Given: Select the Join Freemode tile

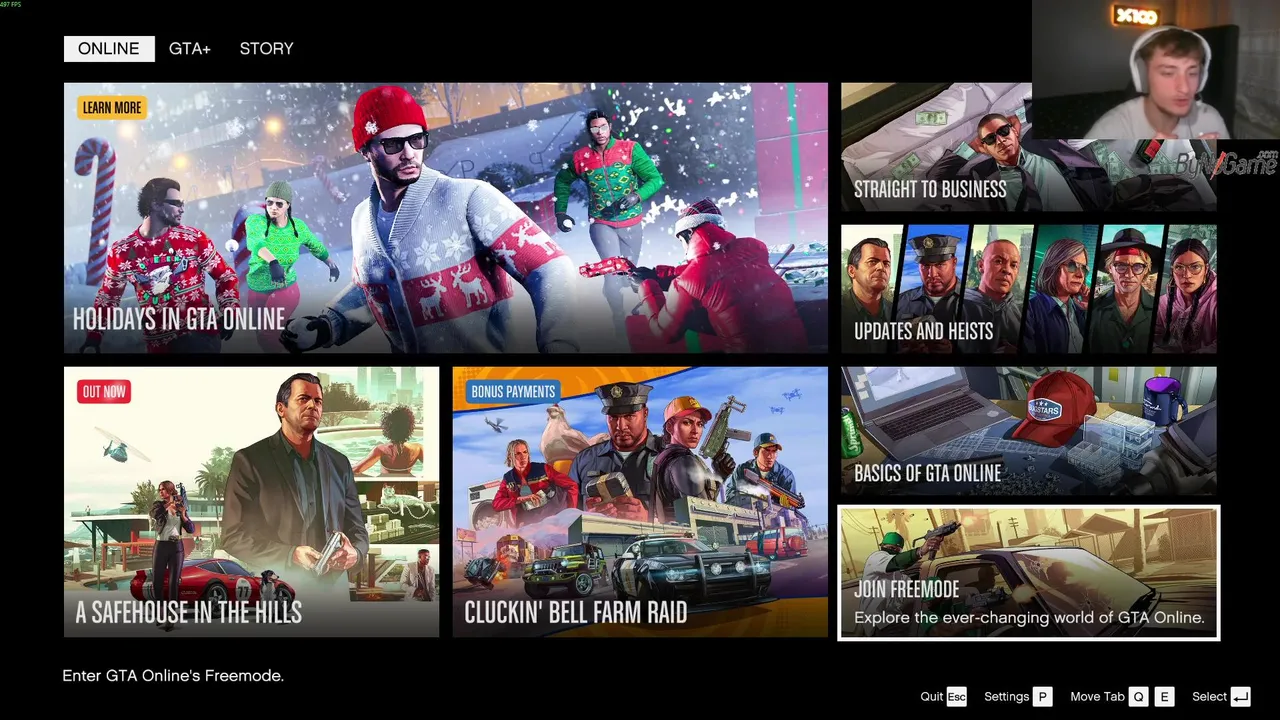Looking at the screenshot, I should [x=1029, y=573].
